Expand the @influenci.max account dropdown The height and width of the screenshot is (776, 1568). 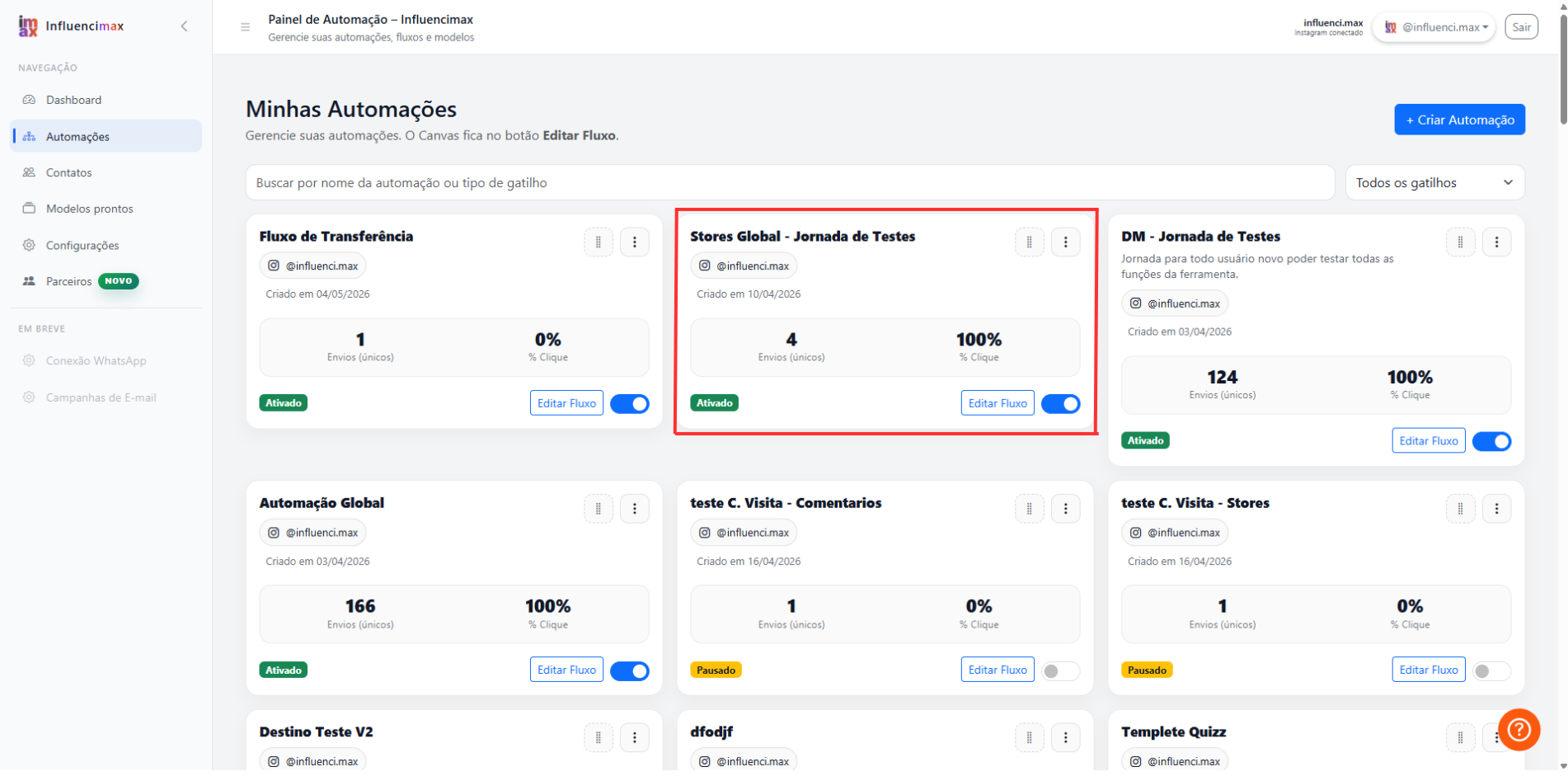(1434, 27)
